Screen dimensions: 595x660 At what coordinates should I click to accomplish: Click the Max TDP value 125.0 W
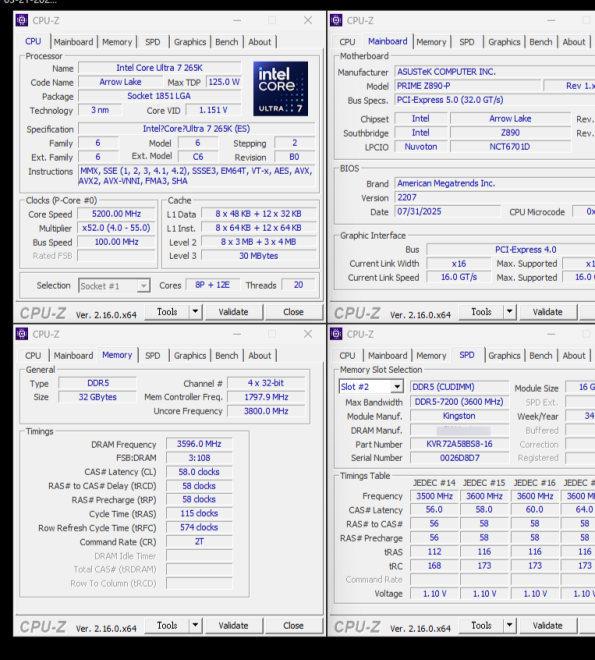click(x=224, y=82)
